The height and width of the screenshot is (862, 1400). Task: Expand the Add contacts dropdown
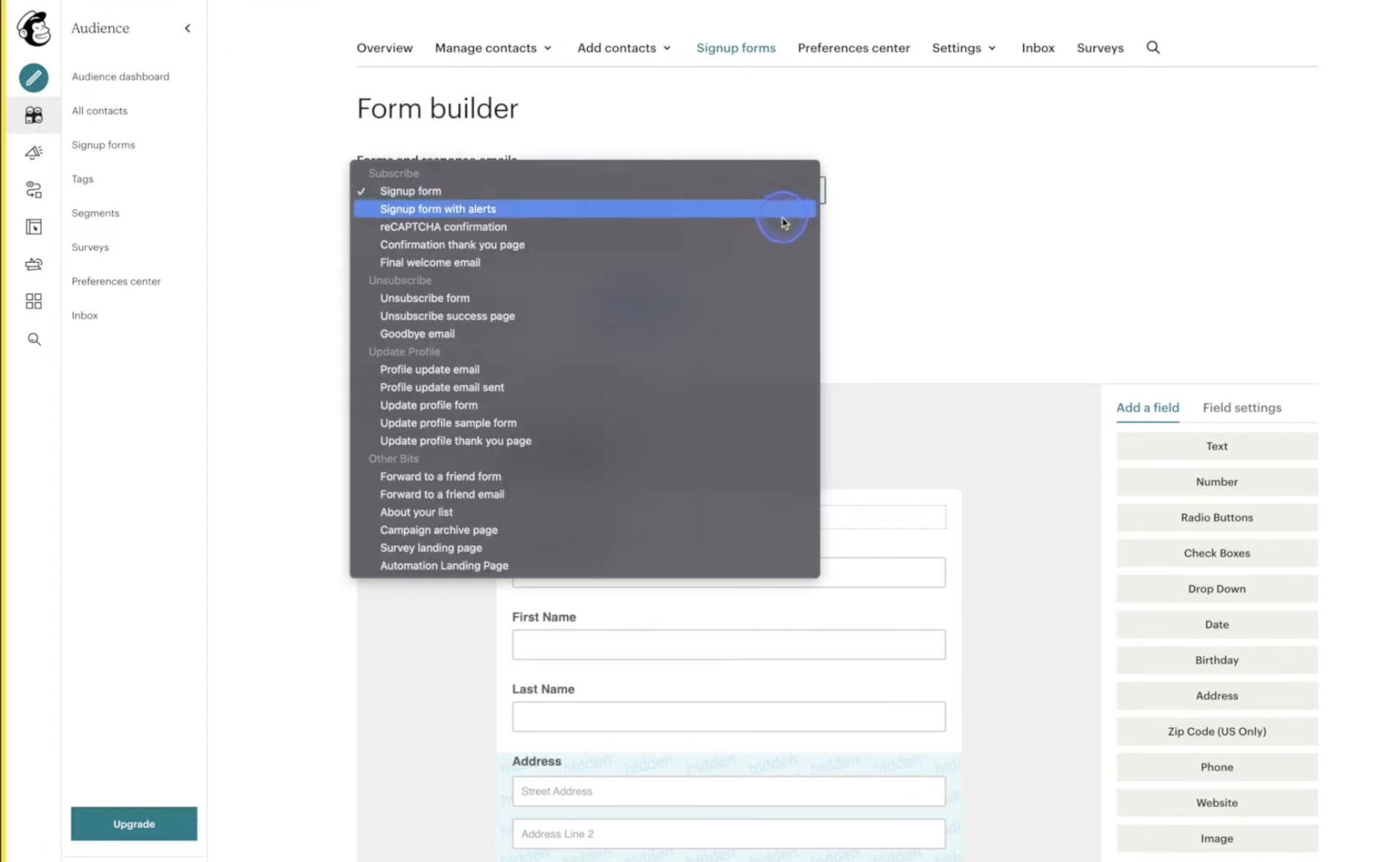[x=623, y=48]
